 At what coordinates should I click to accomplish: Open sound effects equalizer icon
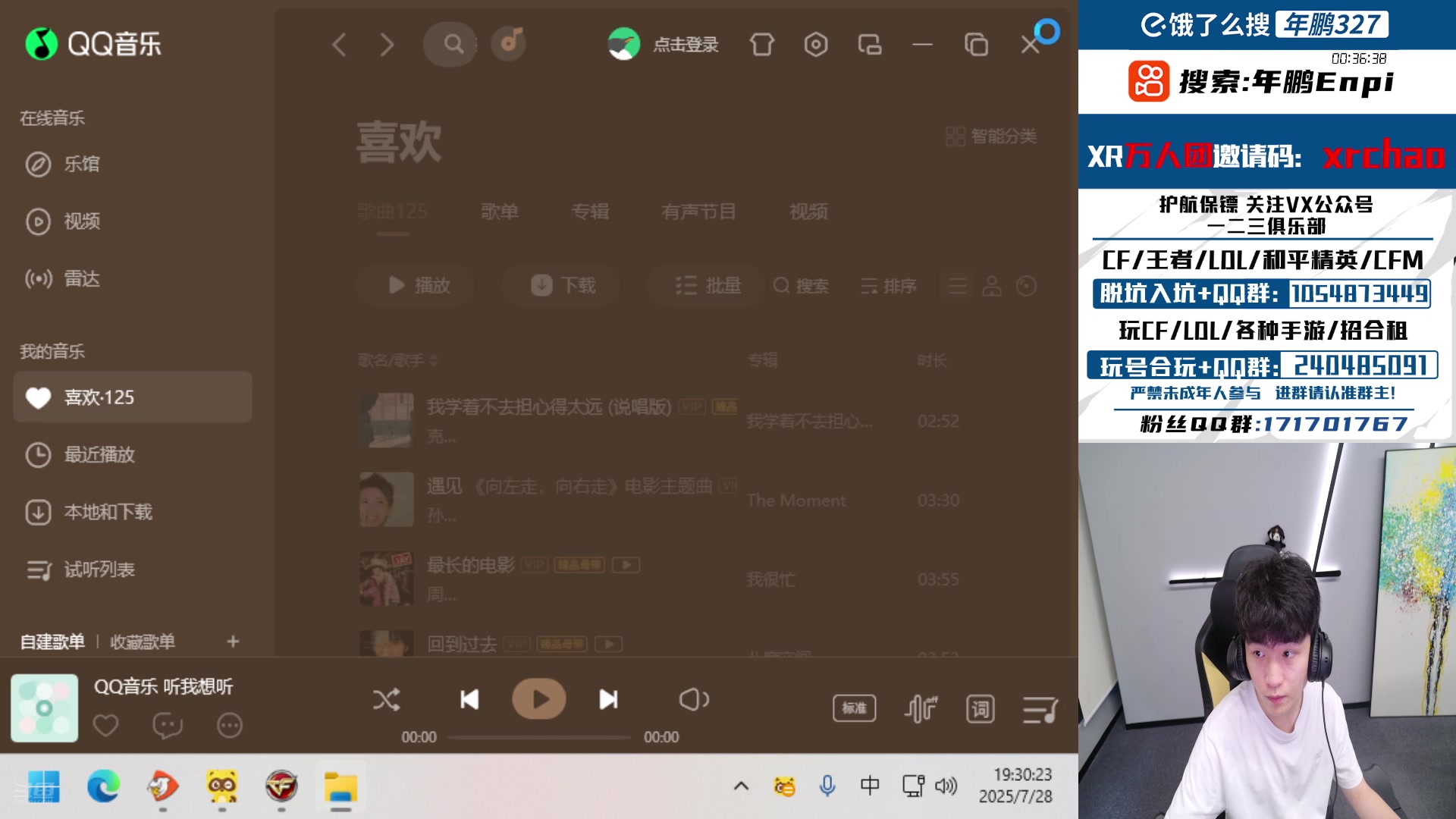[x=921, y=709]
